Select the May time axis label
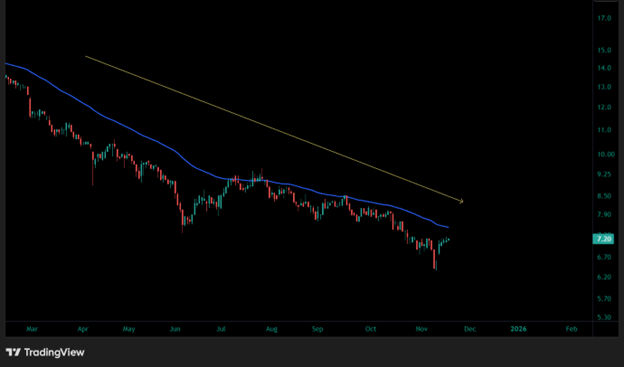The width and height of the screenshot is (624, 367). [129, 329]
